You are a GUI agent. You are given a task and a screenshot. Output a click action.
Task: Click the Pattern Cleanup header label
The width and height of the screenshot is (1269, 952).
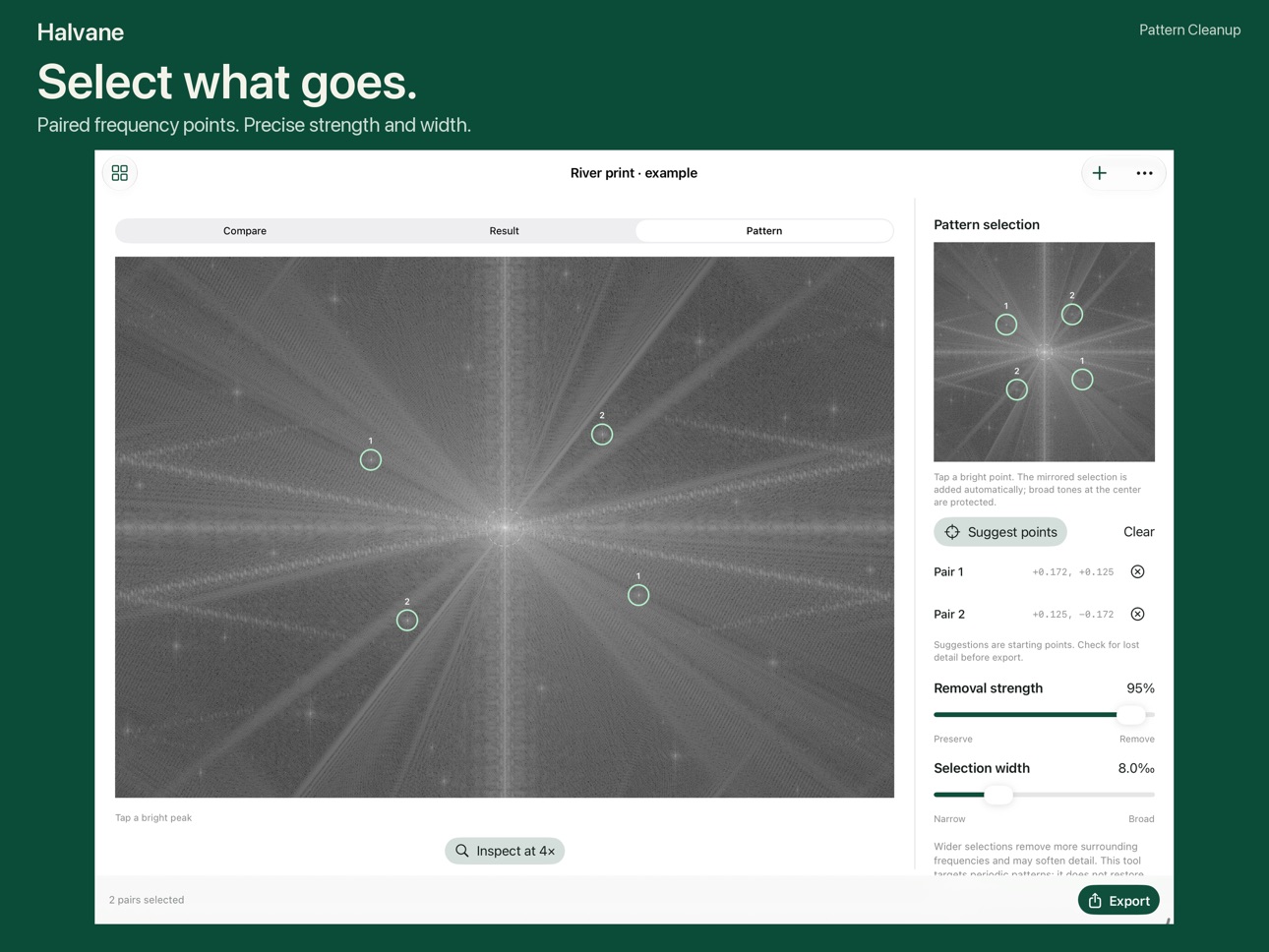coord(1189,30)
